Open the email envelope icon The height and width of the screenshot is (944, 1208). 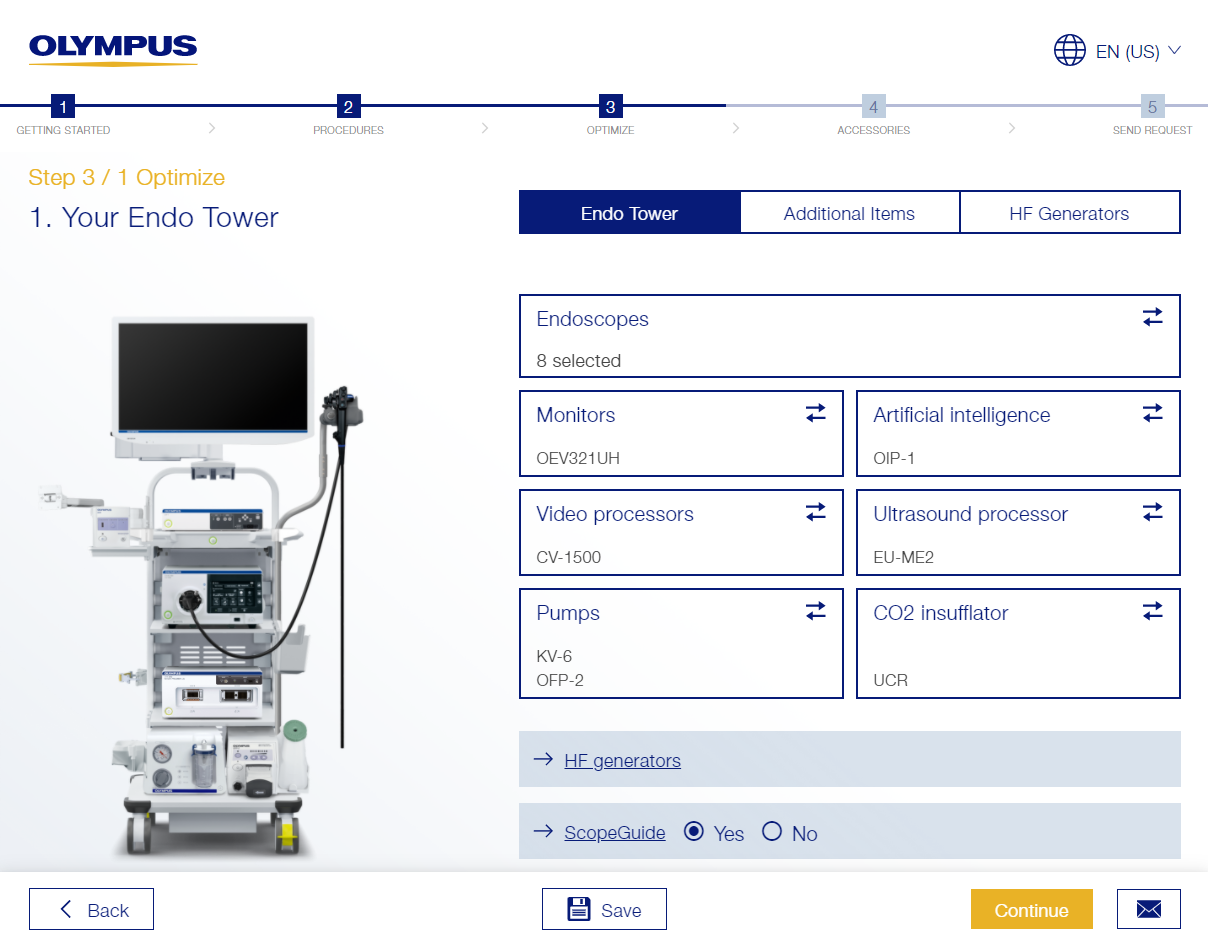point(1148,909)
